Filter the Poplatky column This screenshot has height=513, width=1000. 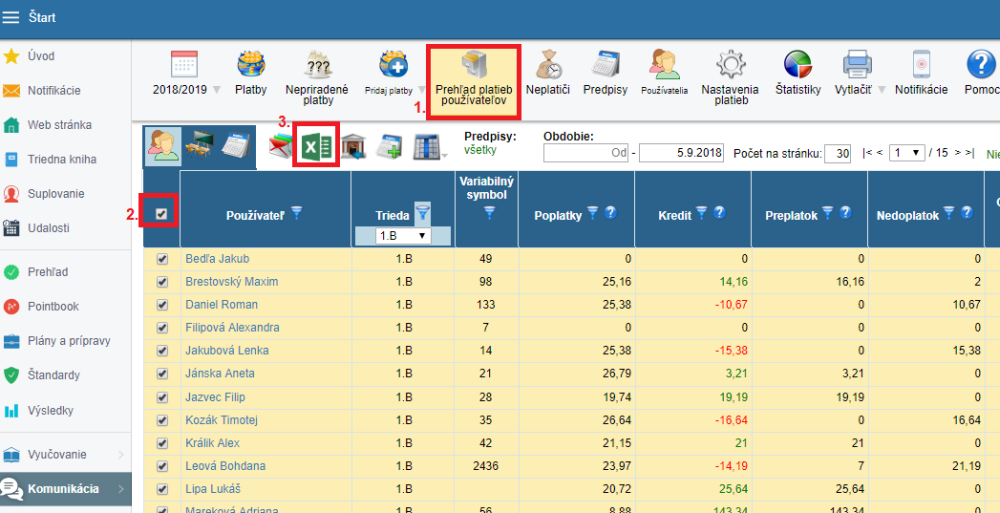(592, 213)
